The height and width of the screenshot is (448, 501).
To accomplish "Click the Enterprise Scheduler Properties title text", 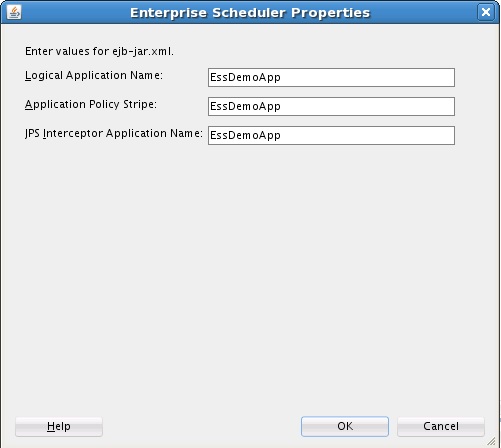I will [250, 13].
